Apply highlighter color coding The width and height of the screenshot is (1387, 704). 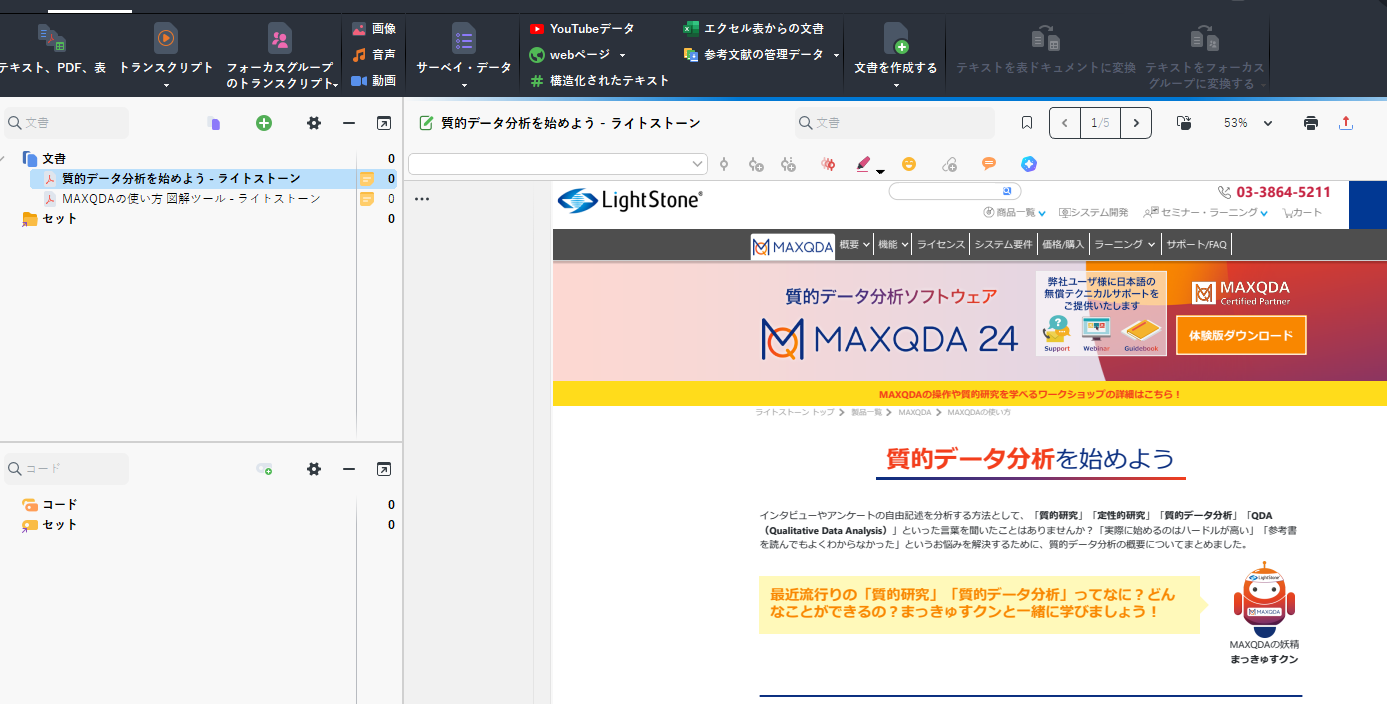pos(864,164)
